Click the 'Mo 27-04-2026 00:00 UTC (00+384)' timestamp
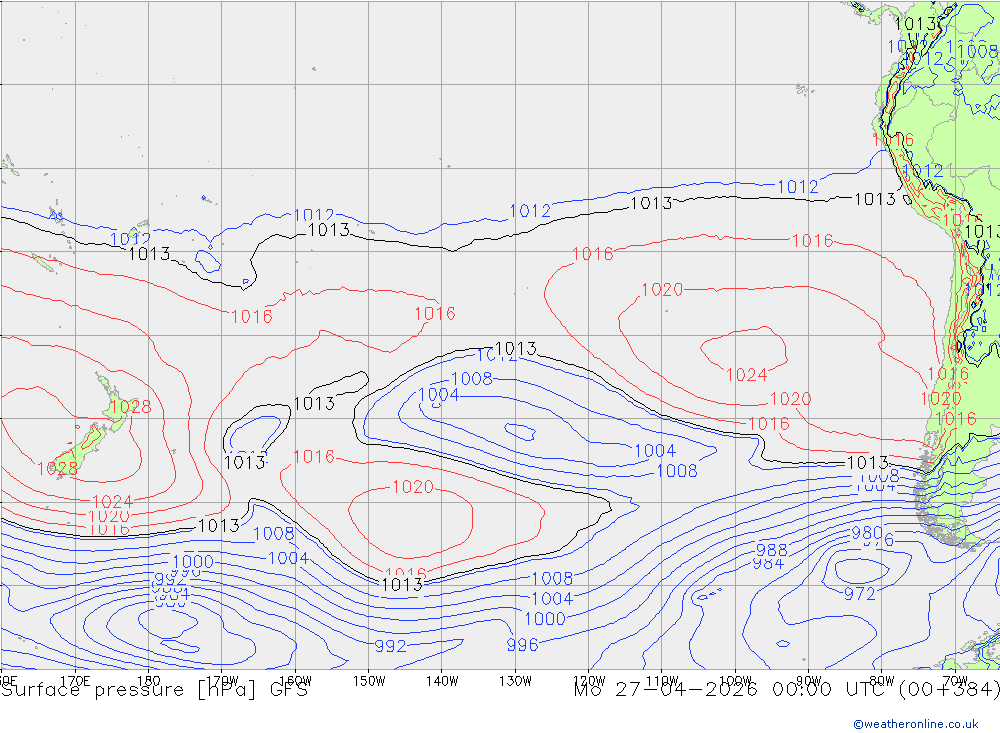The height and width of the screenshot is (733, 1000). point(786,690)
